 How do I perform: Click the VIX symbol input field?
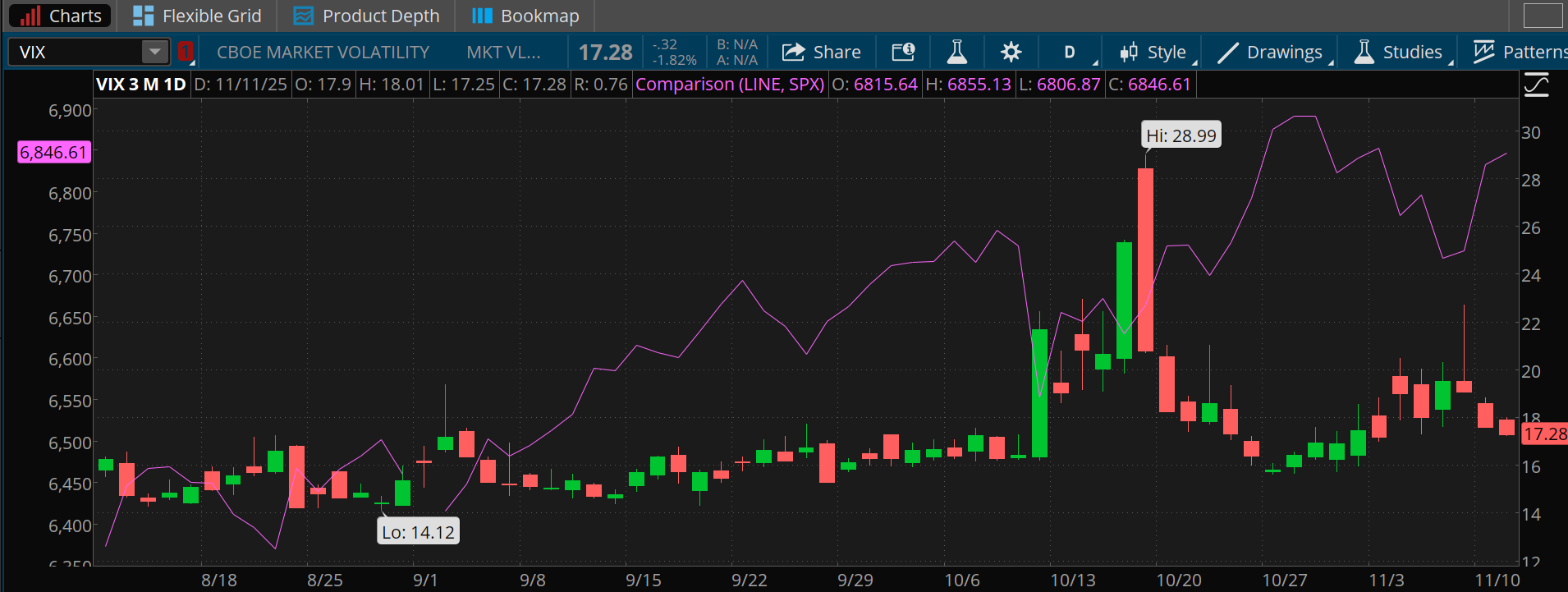pyautogui.click(x=76, y=52)
